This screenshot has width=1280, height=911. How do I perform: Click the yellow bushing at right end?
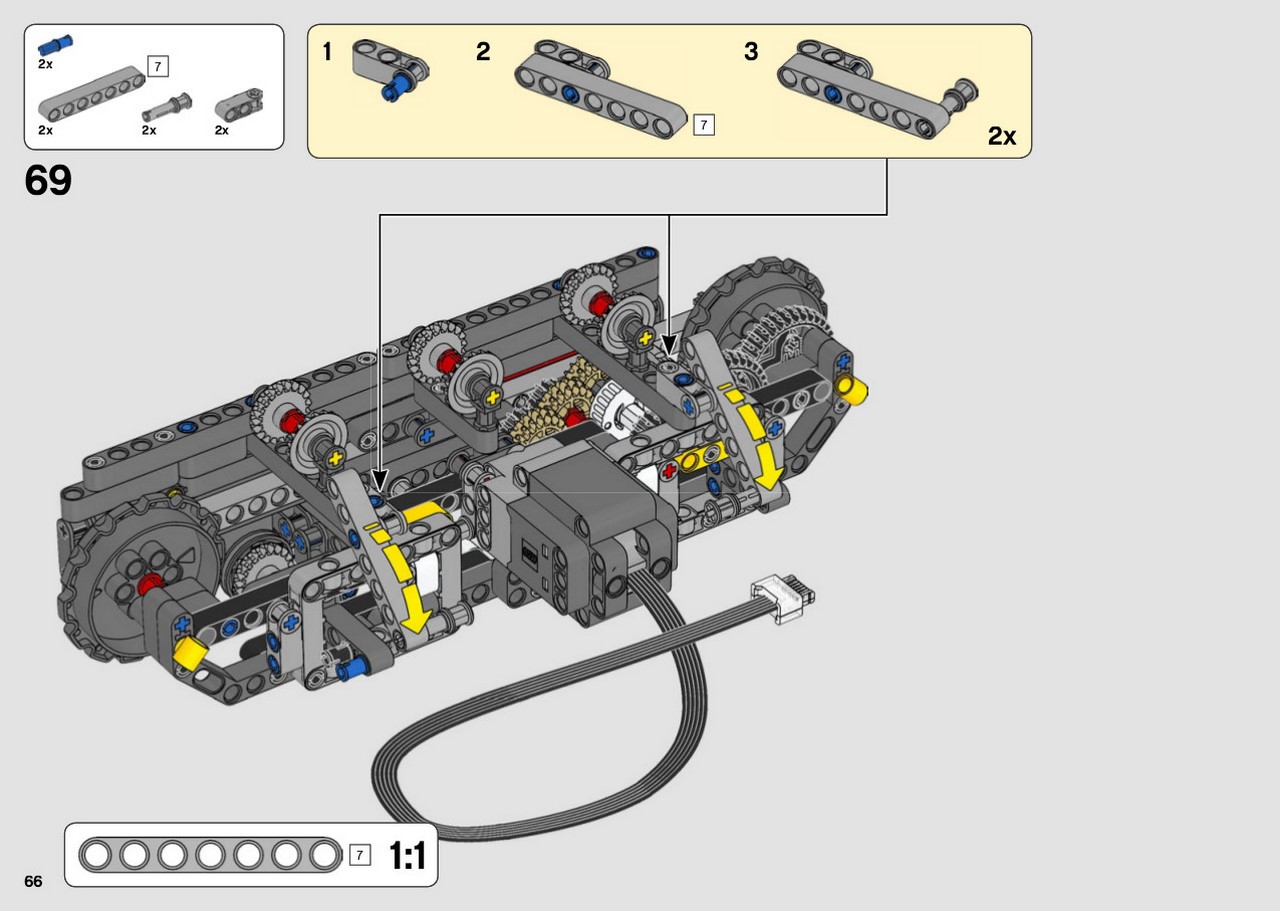(852, 389)
